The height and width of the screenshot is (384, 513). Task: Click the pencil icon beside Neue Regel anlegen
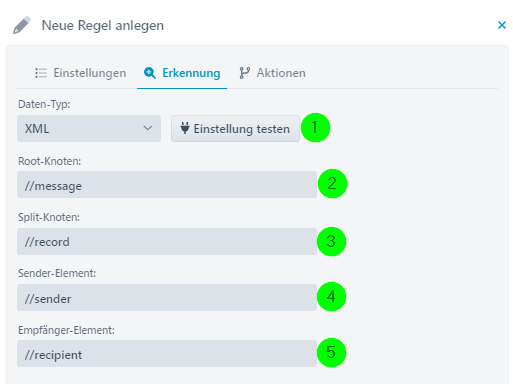(x=22, y=25)
